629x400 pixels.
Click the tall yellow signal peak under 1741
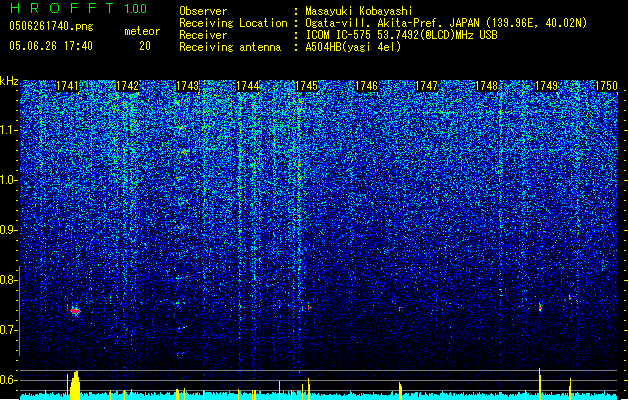pos(75,385)
